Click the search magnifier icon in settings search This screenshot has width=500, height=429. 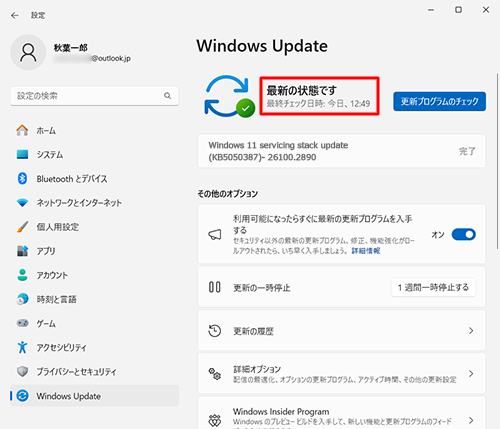[x=167, y=96]
